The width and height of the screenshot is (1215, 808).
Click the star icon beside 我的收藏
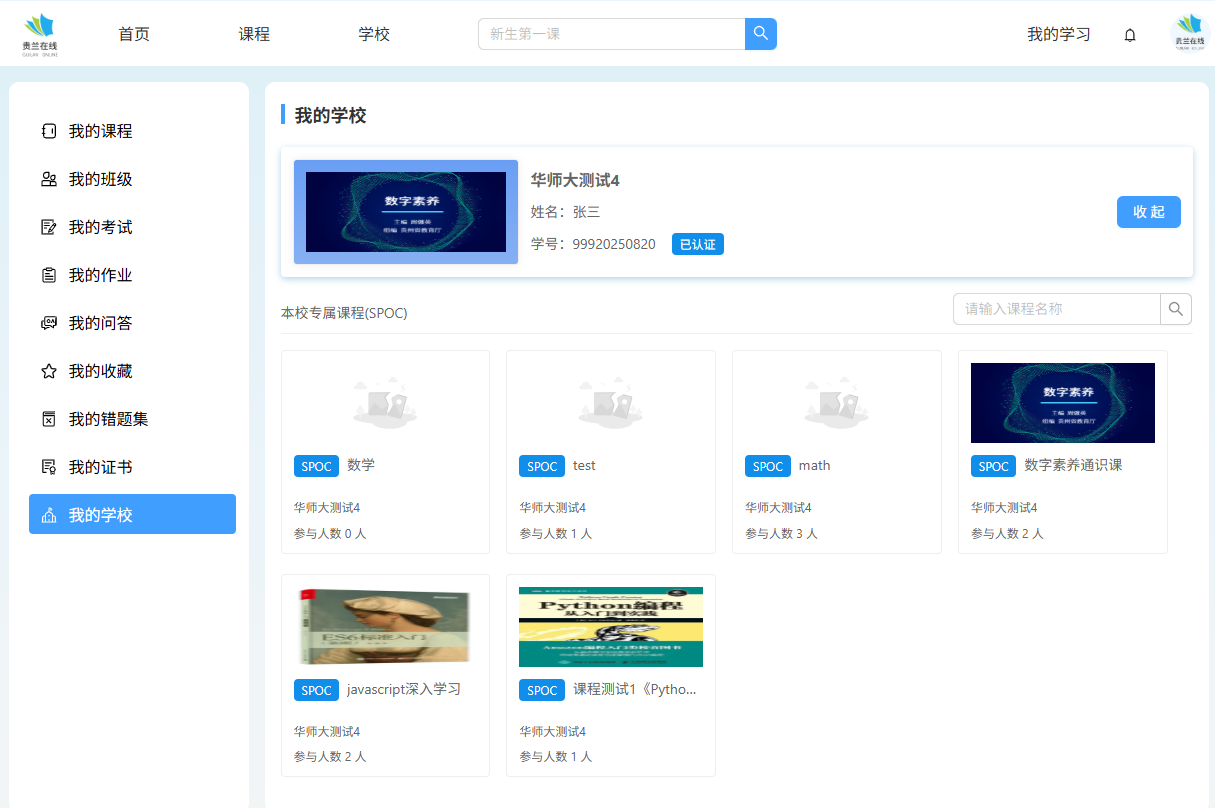[x=48, y=371]
